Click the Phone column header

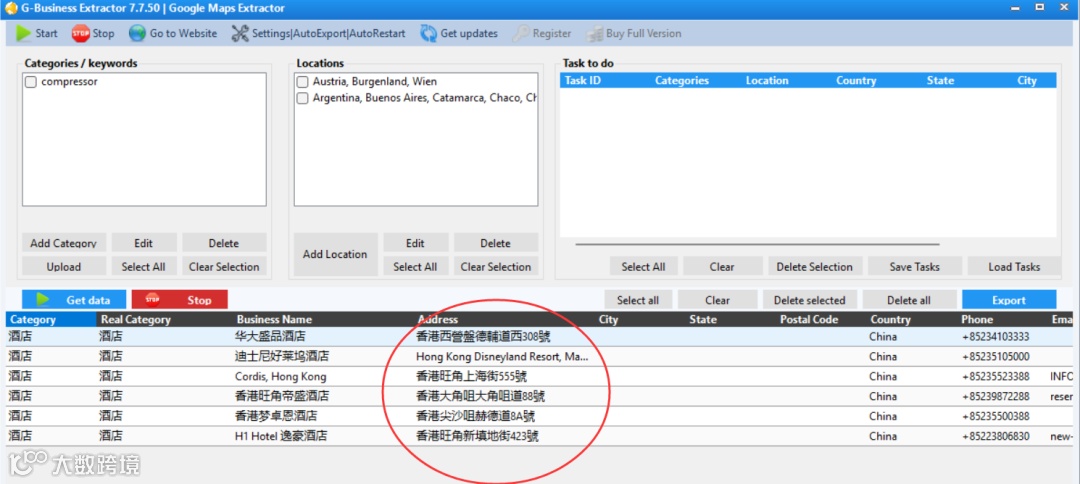pos(977,319)
